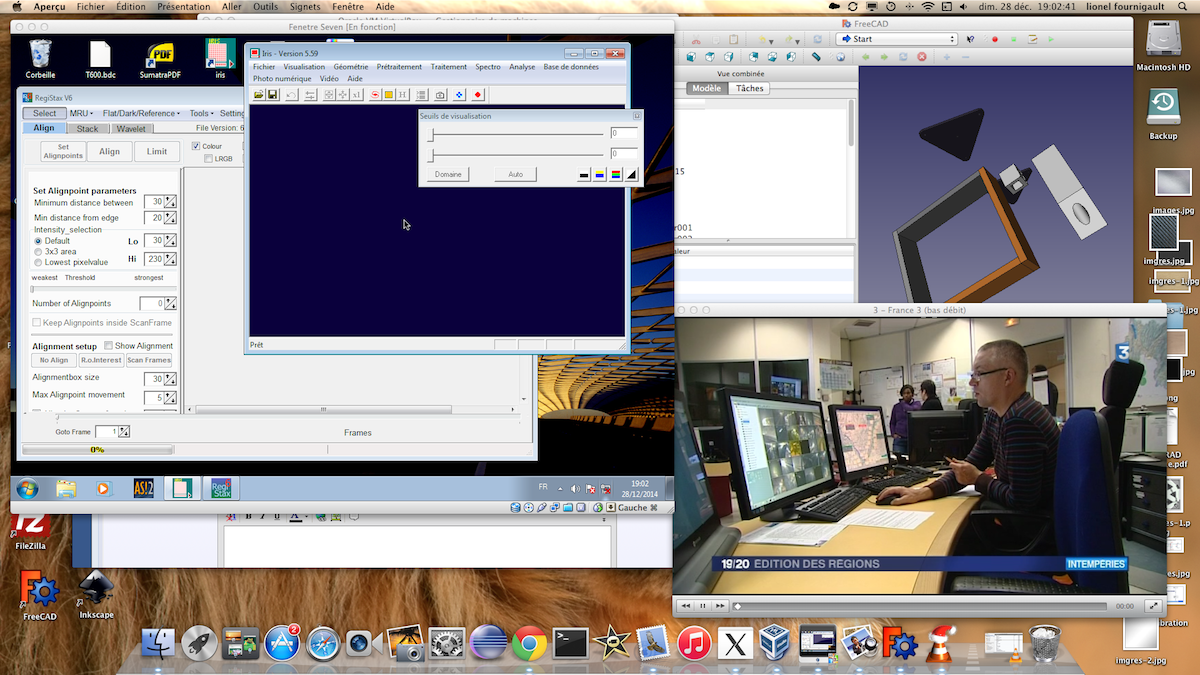The width and height of the screenshot is (1200, 675).
Task: Click the red macro record dot in FreeCAD
Action: pyautogui.click(x=994, y=39)
